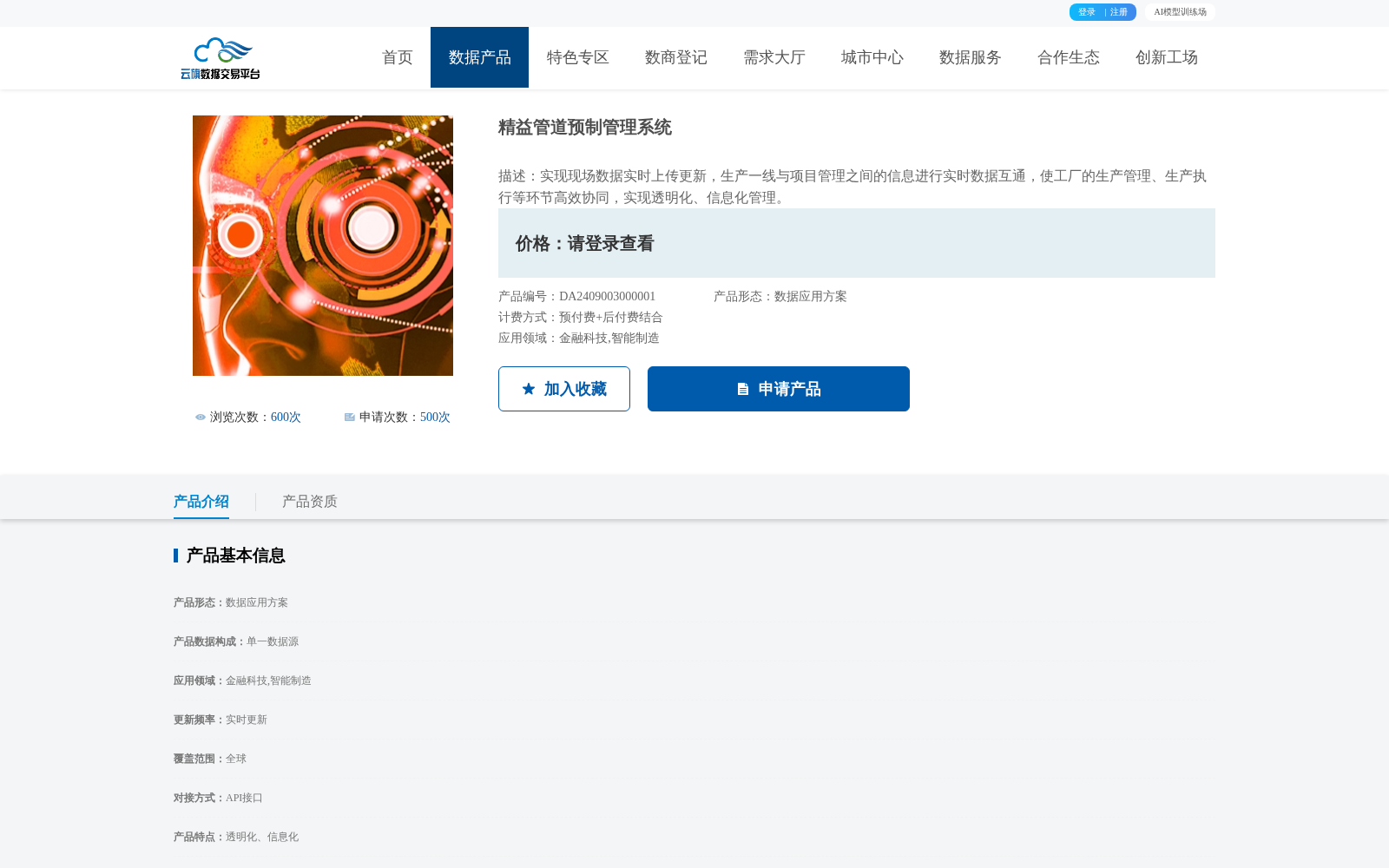
Task: Click the 注册 link
Action: coord(1119,12)
